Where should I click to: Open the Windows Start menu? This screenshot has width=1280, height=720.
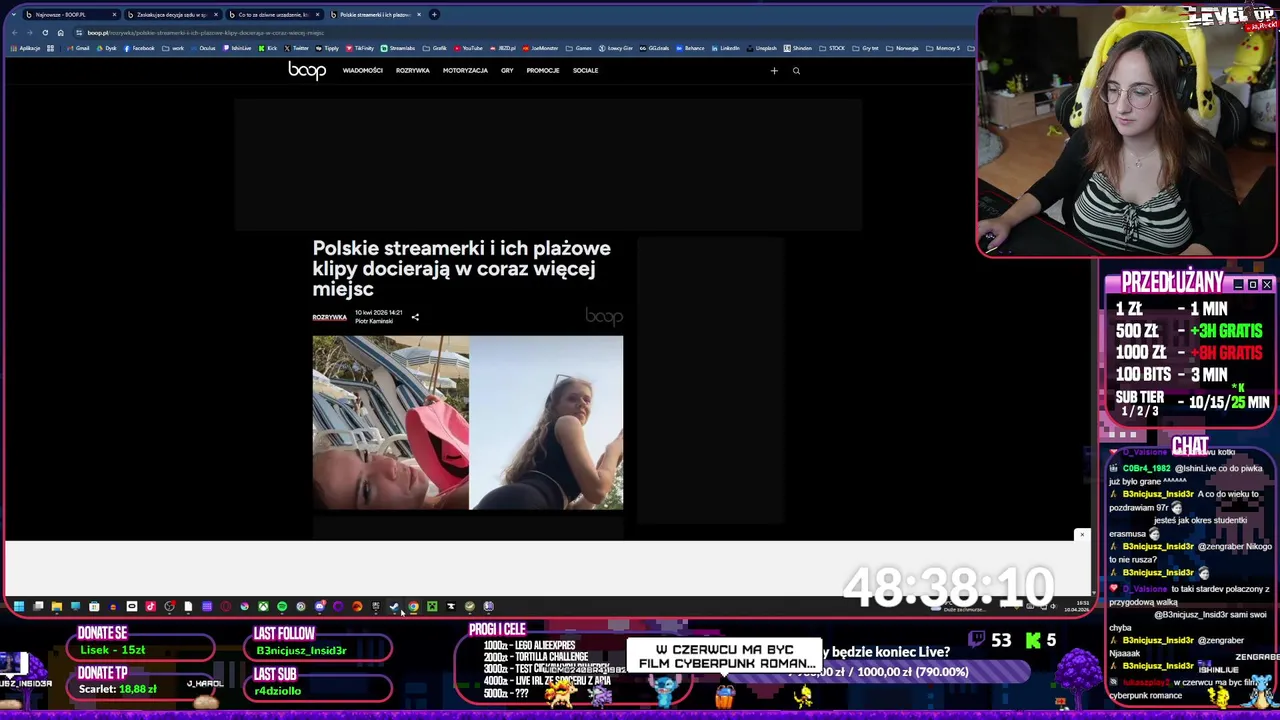(18, 606)
